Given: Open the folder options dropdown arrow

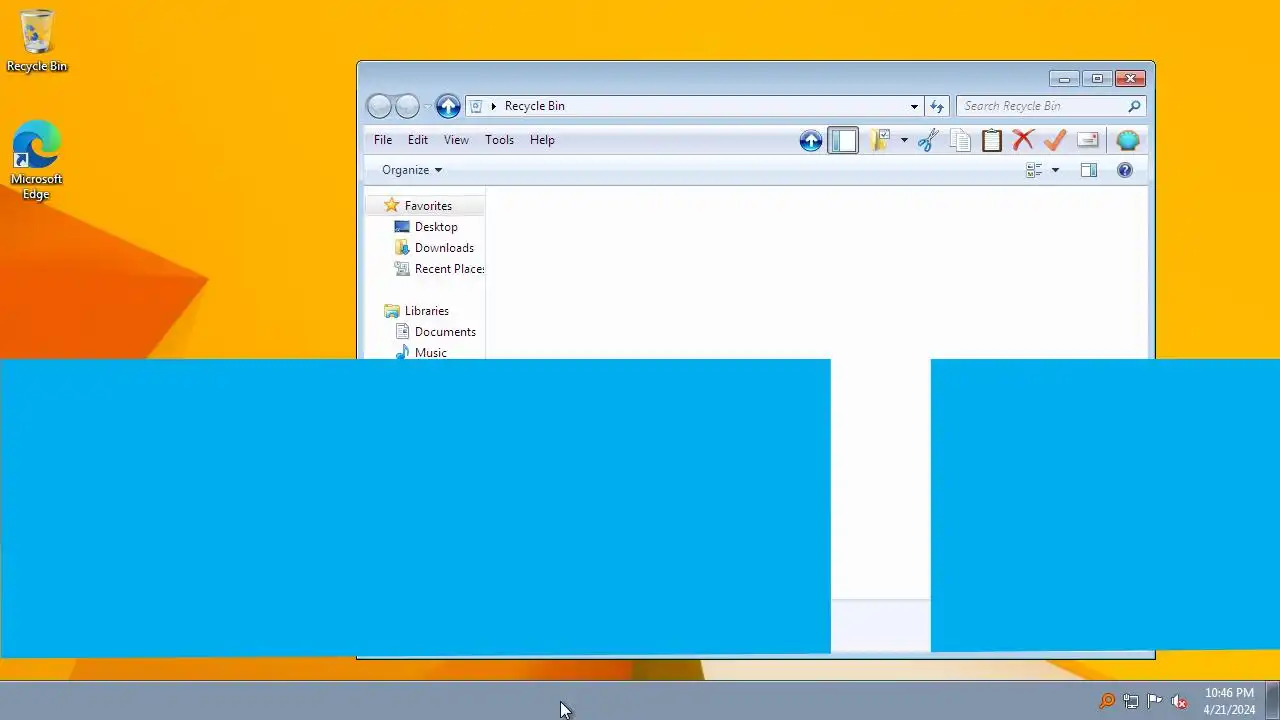Looking at the screenshot, I should 904,141.
